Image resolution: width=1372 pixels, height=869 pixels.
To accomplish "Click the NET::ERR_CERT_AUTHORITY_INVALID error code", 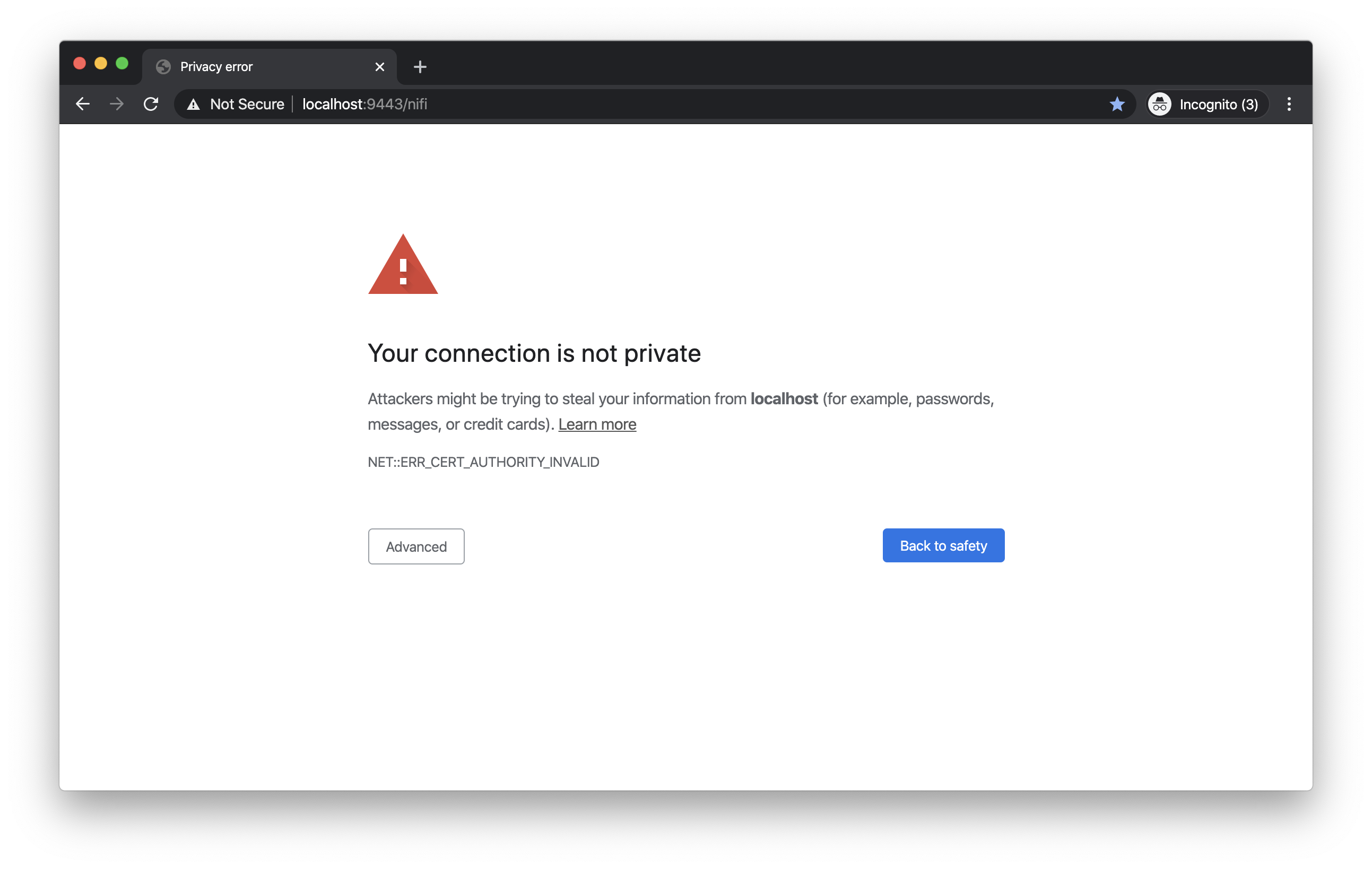I will tap(483, 462).
